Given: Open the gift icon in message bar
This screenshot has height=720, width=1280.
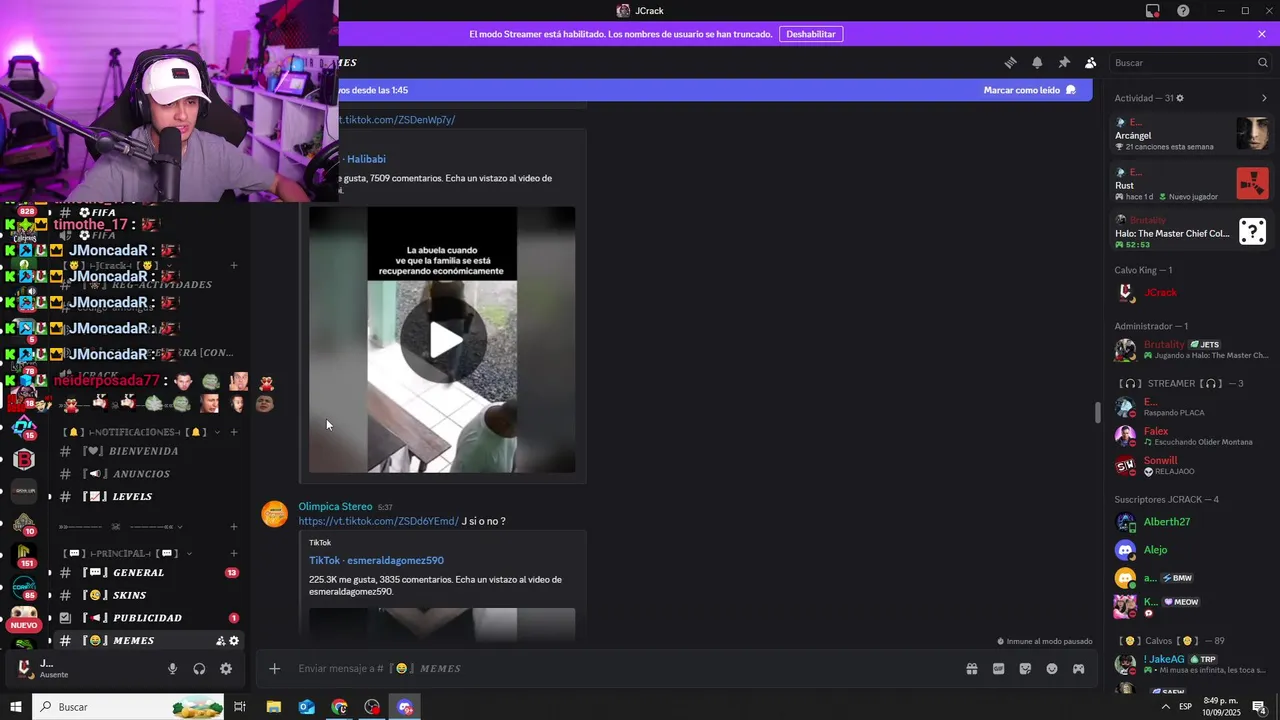Looking at the screenshot, I should pos(971,669).
